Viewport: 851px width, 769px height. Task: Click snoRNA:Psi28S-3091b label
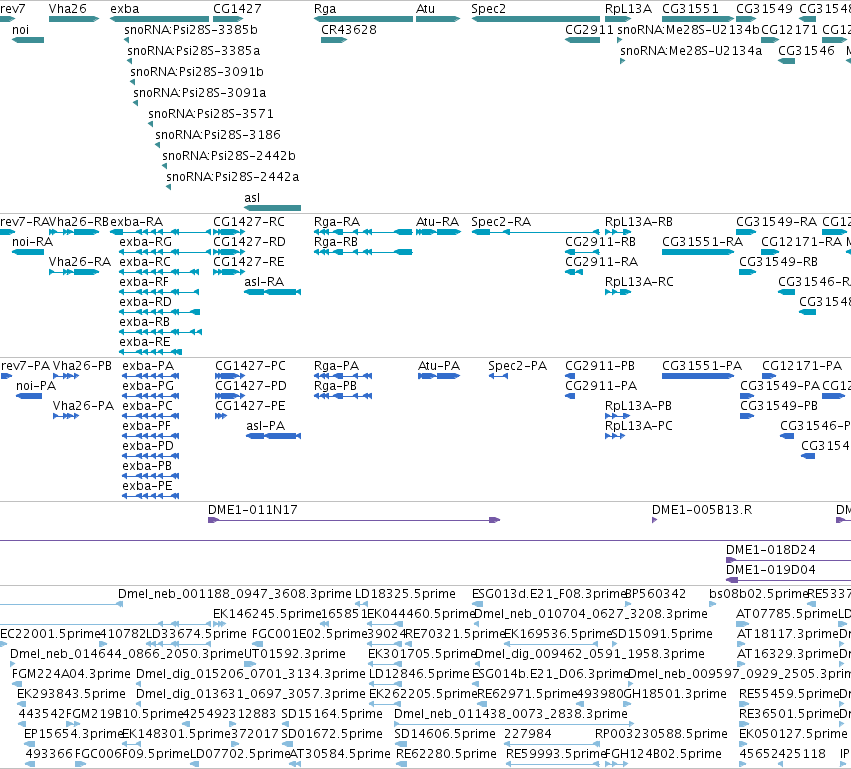[x=197, y=72]
